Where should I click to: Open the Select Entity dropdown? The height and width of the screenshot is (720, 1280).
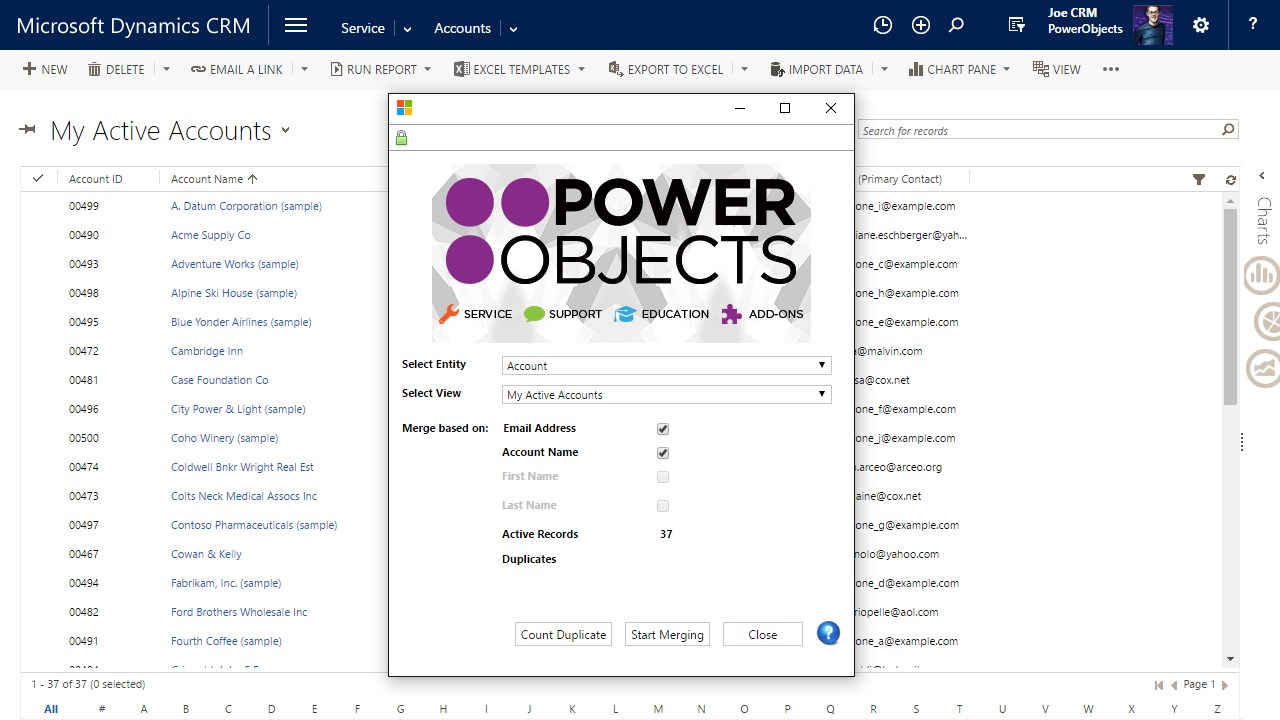click(667, 366)
